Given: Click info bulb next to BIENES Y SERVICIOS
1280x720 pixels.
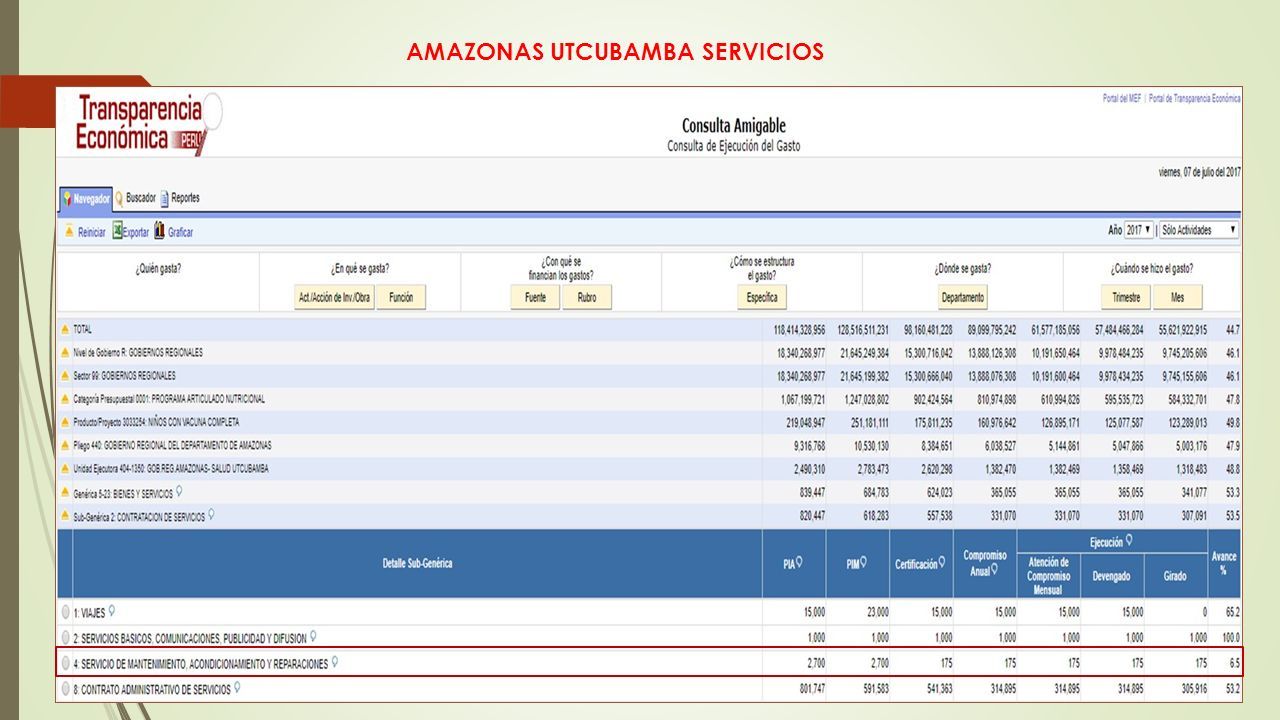Looking at the screenshot, I should coord(179,492).
